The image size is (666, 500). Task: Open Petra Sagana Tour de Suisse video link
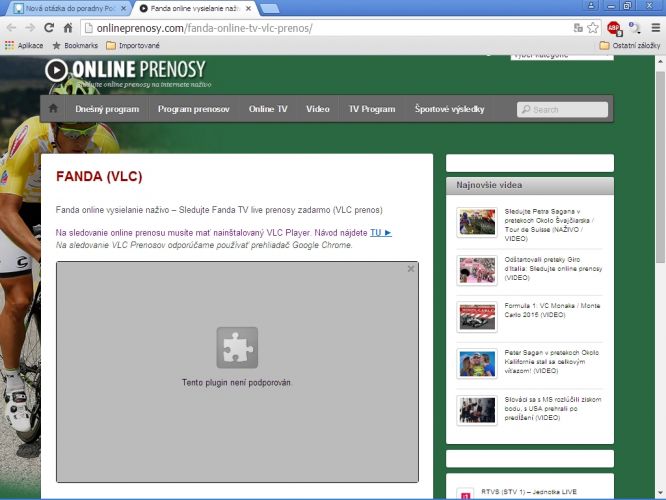549,225
